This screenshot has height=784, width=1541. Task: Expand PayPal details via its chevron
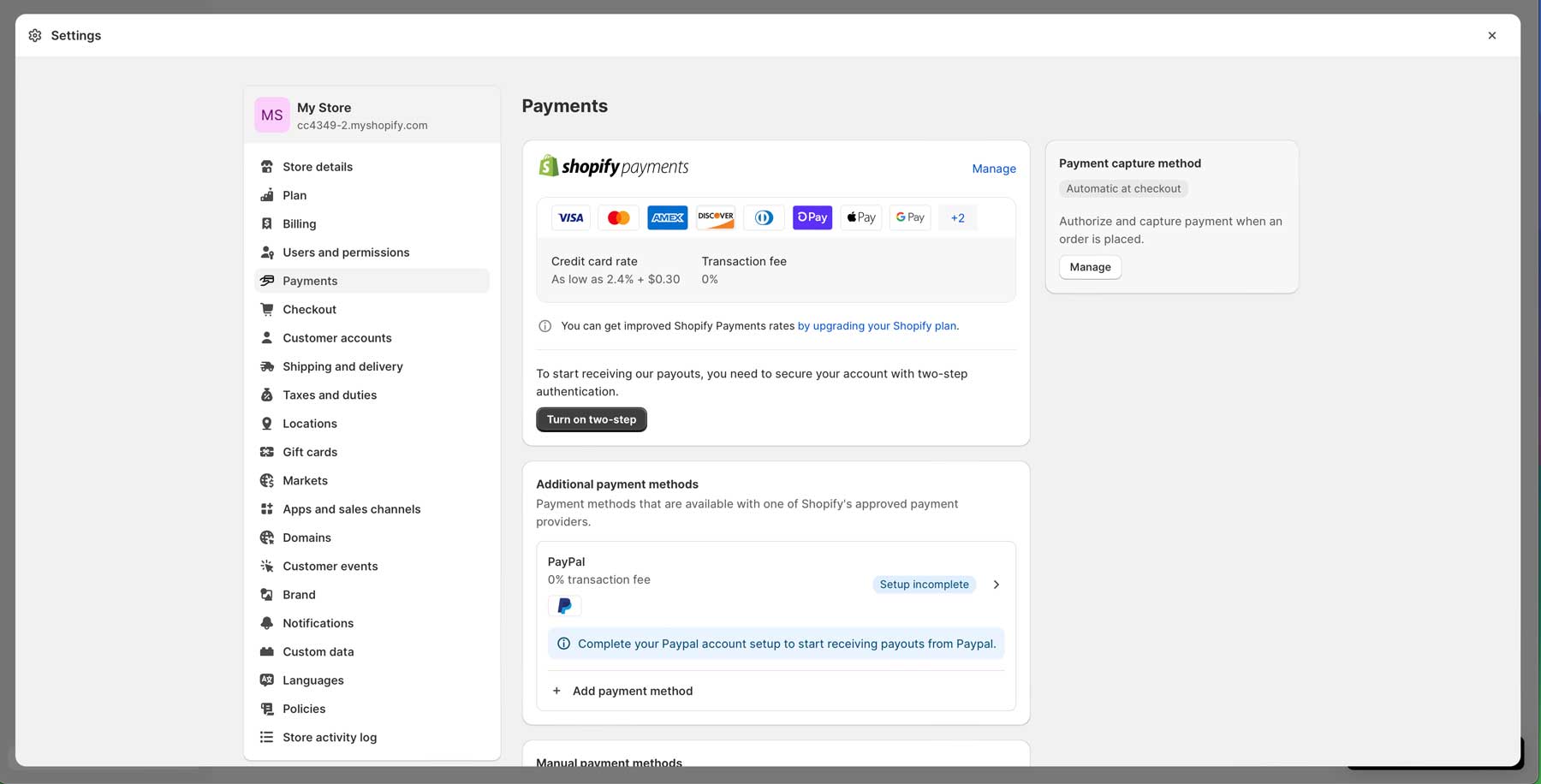[996, 585]
